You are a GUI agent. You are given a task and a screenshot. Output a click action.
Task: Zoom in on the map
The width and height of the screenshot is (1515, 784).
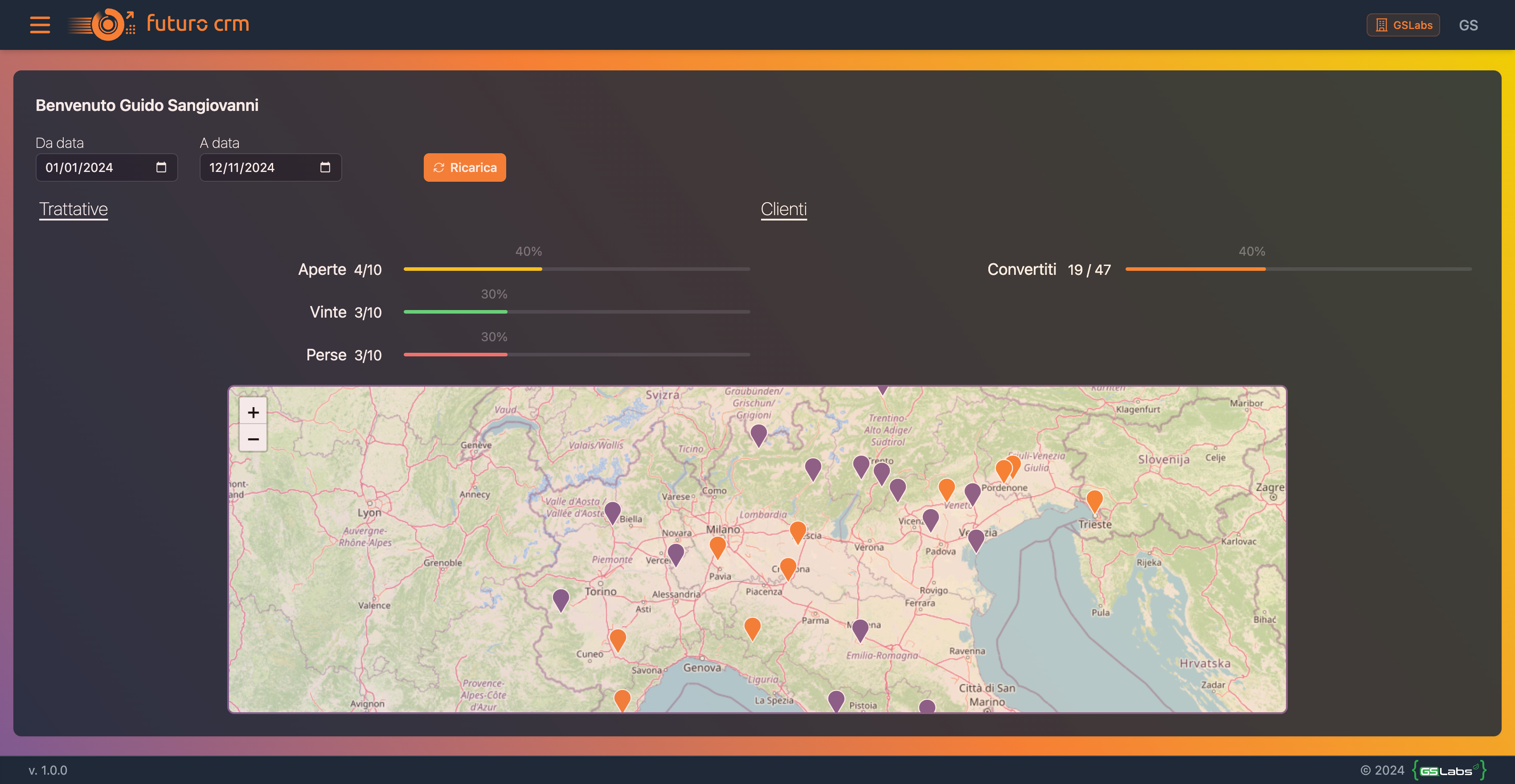[x=253, y=412]
